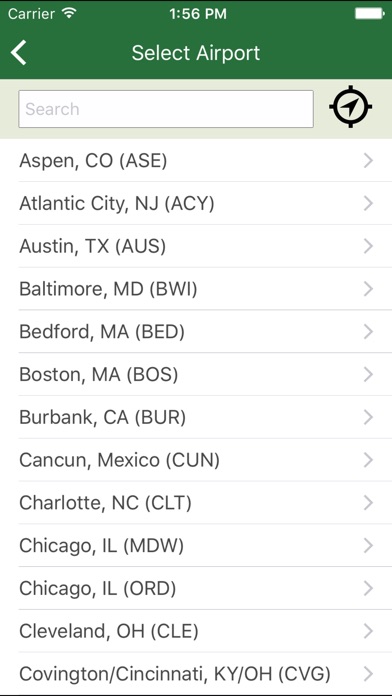Pick Cleveland, OH (CLE)

tap(196, 631)
